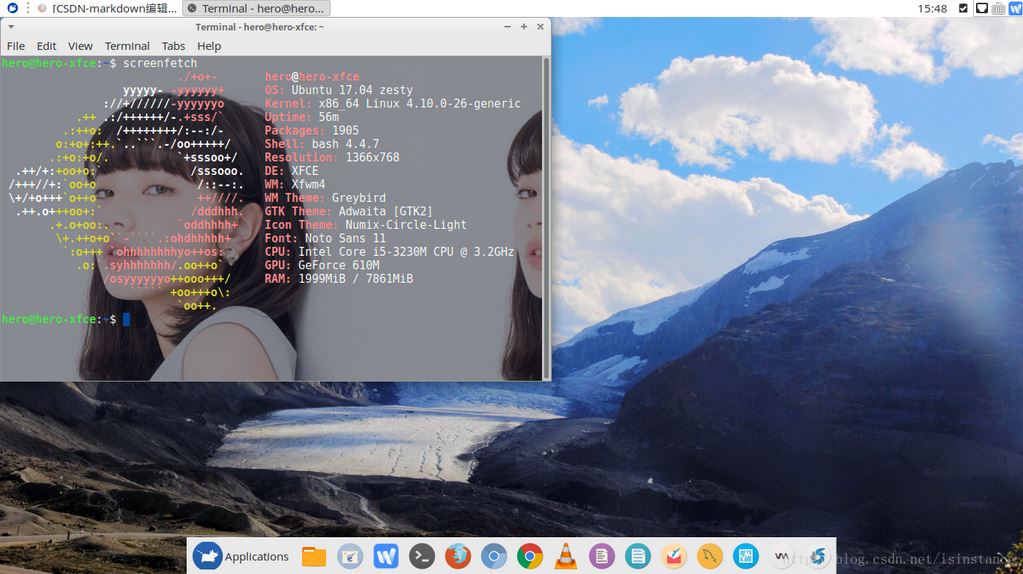Click the 'WM: Xfwm4' line
This screenshot has width=1023, height=574.
click(295, 184)
